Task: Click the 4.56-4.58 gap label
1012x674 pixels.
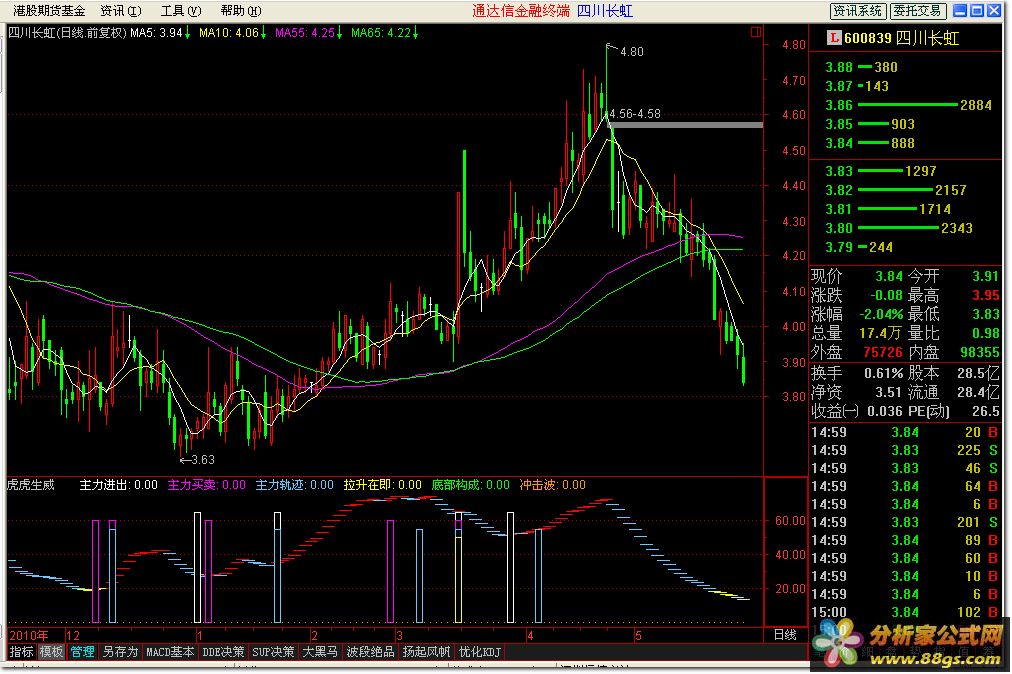Action: pyautogui.click(x=635, y=114)
